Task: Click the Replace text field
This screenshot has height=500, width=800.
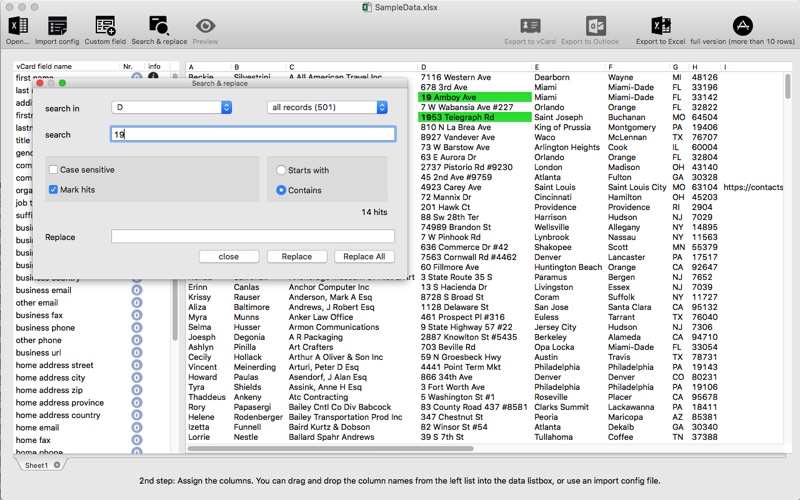Action: pyautogui.click(x=253, y=236)
